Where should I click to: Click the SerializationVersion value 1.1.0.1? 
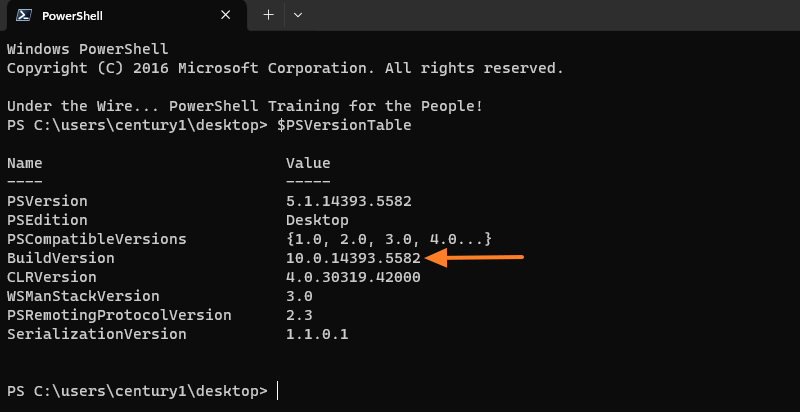click(317, 334)
